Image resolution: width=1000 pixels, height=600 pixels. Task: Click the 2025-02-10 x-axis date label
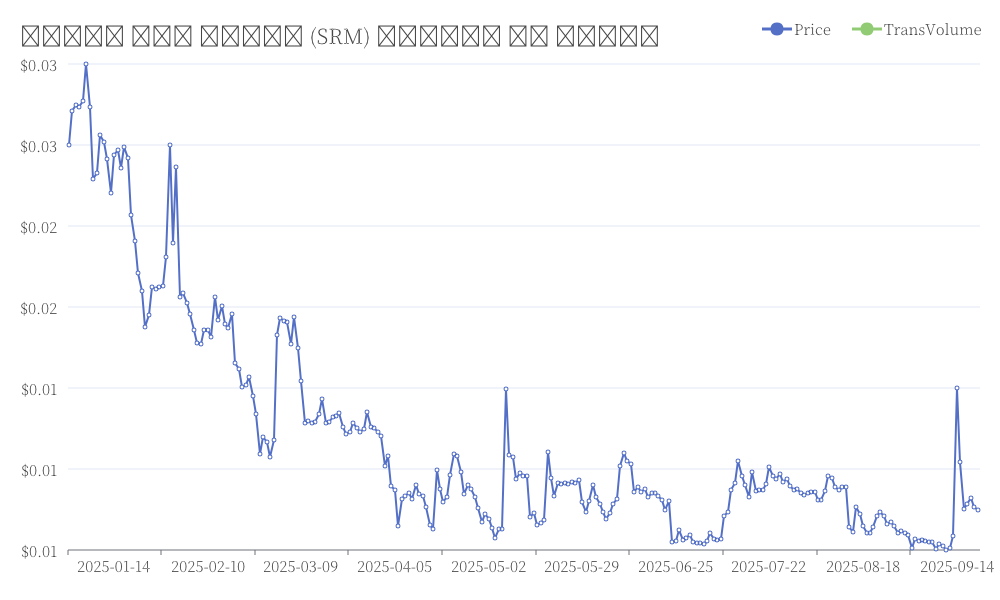tap(208, 567)
